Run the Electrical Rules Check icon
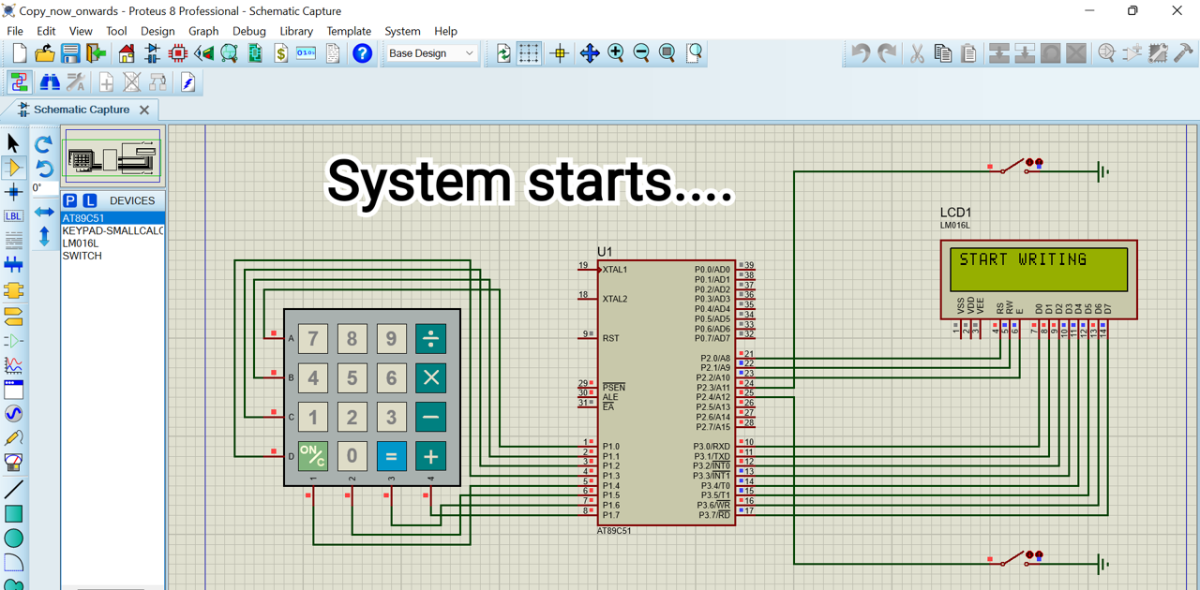The height and width of the screenshot is (590, 1200). 187,82
